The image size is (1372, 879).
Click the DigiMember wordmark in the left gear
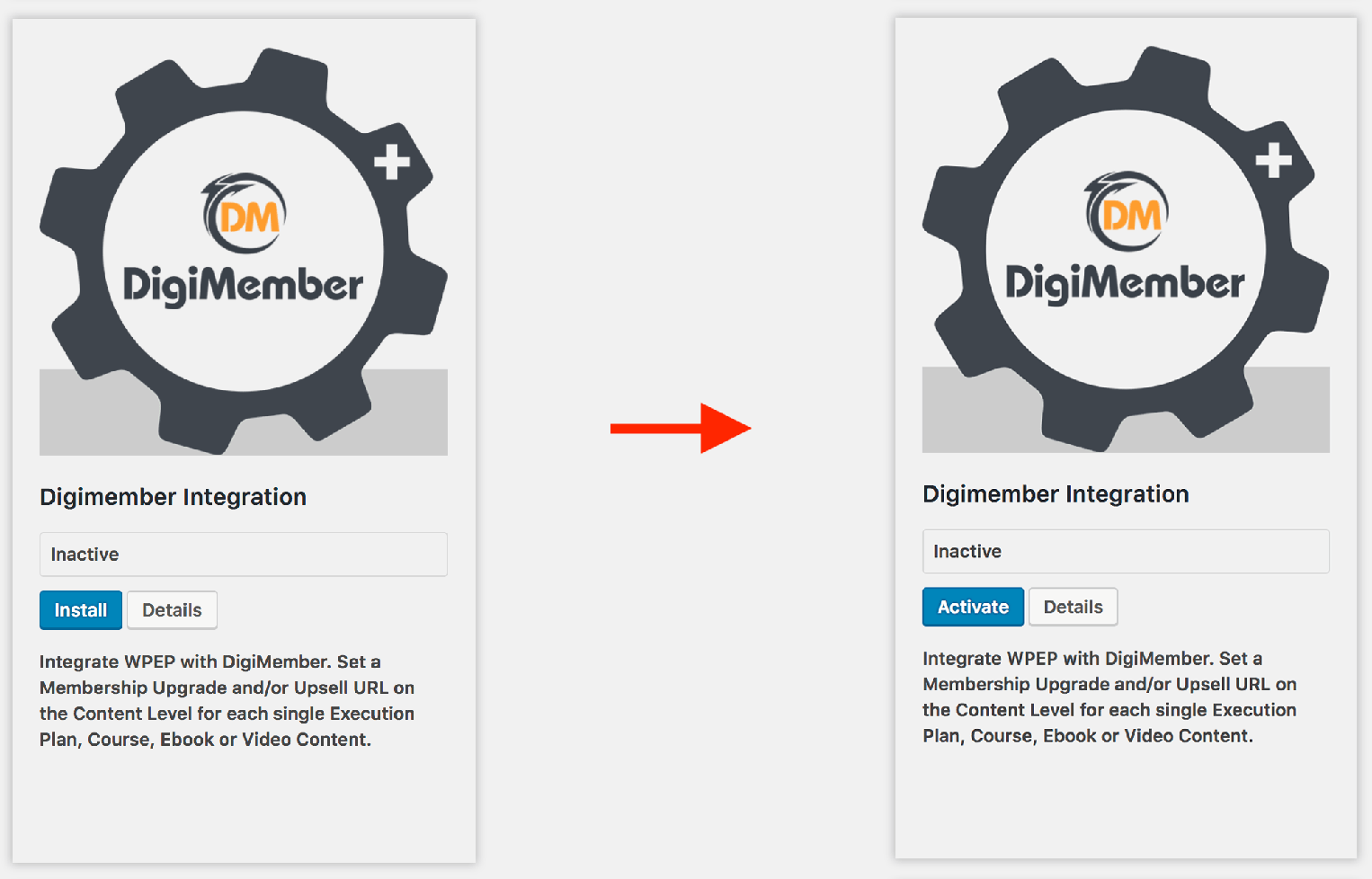pos(243,286)
